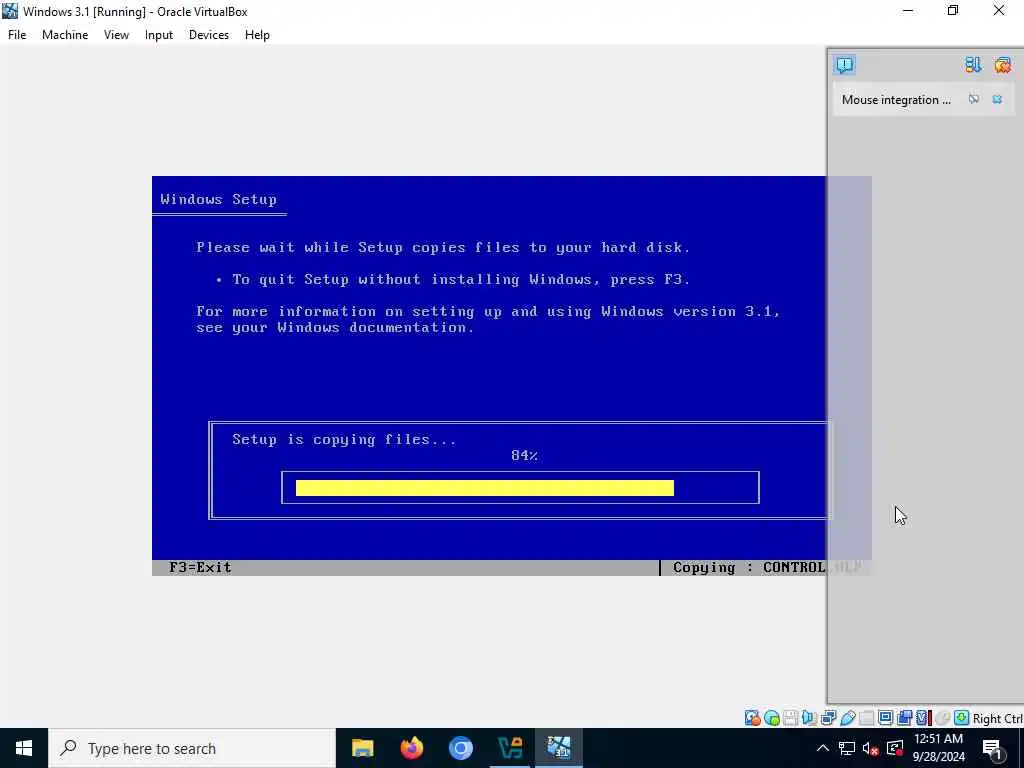This screenshot has width=1024, height=768.
Task: Click the remote display tray icon with red dot
Action: [895, 748]
